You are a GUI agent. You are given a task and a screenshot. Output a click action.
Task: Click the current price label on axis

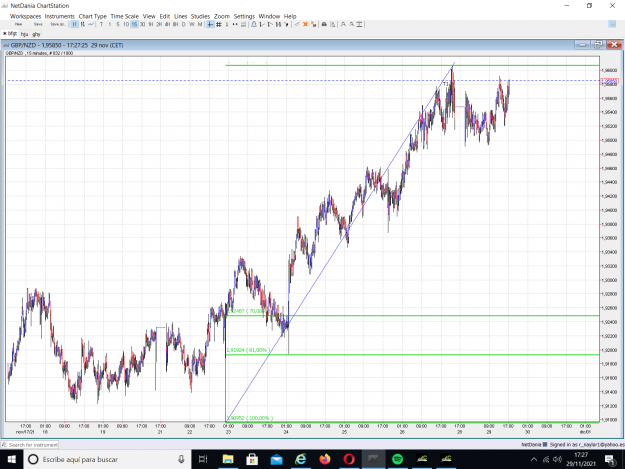click(609, 81)
